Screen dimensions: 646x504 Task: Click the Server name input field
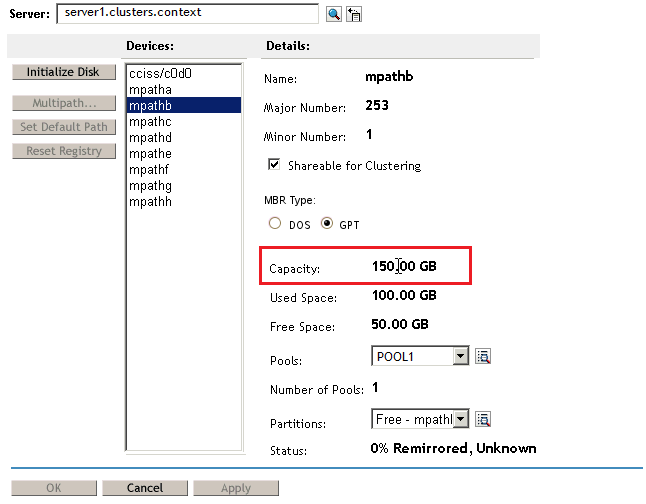click(x=187, y=13)
